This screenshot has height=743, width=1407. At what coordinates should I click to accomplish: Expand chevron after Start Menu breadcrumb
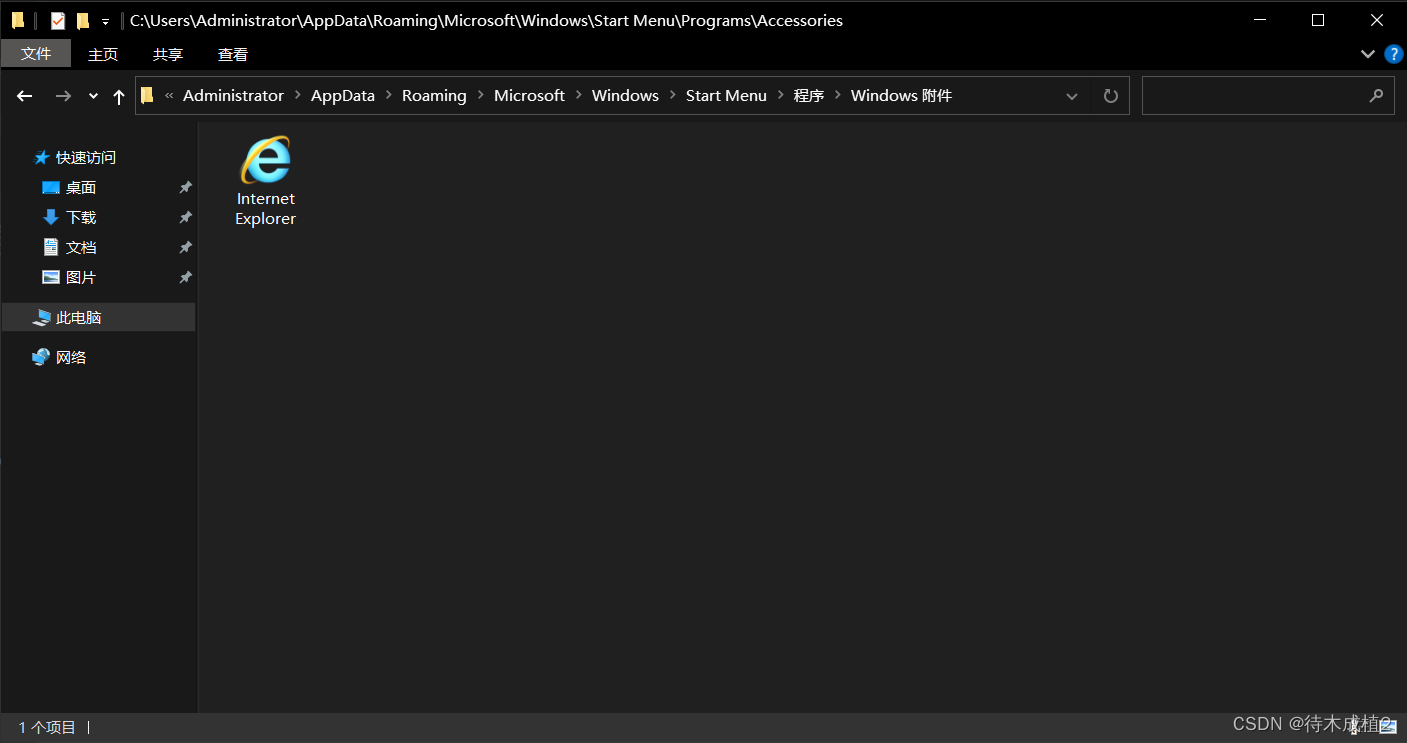point(780,96)
